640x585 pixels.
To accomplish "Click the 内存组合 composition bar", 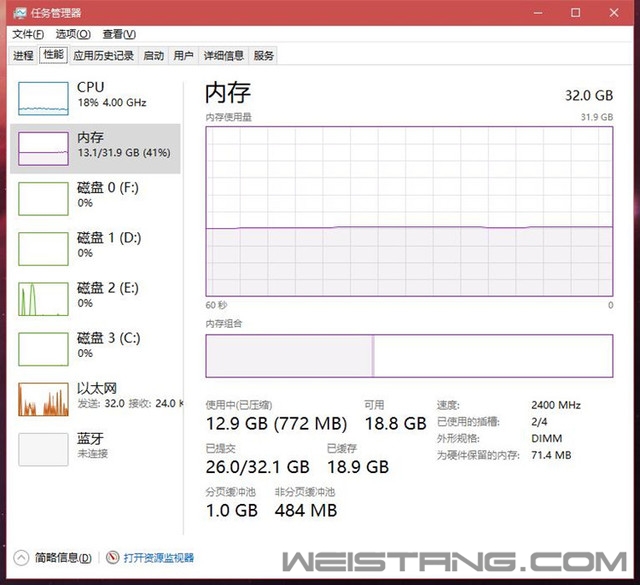I will pos(409,356).
